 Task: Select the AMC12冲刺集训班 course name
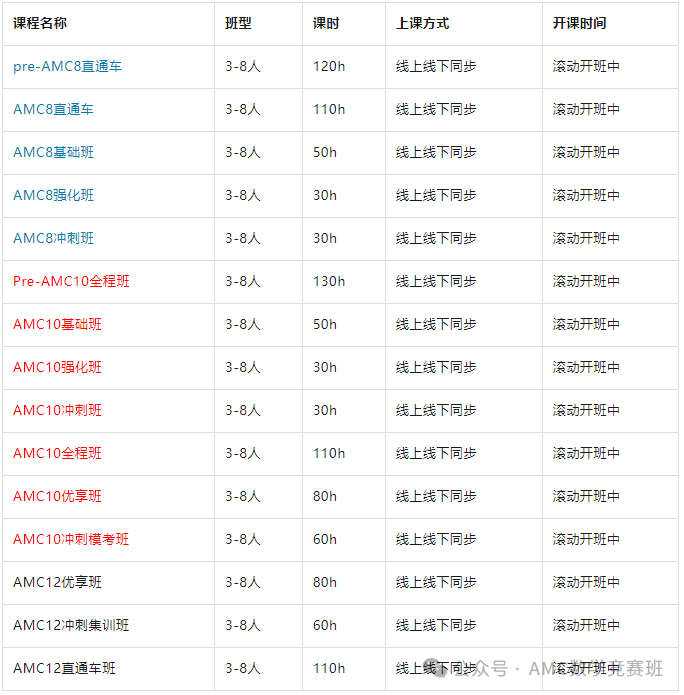coord(71,625)
